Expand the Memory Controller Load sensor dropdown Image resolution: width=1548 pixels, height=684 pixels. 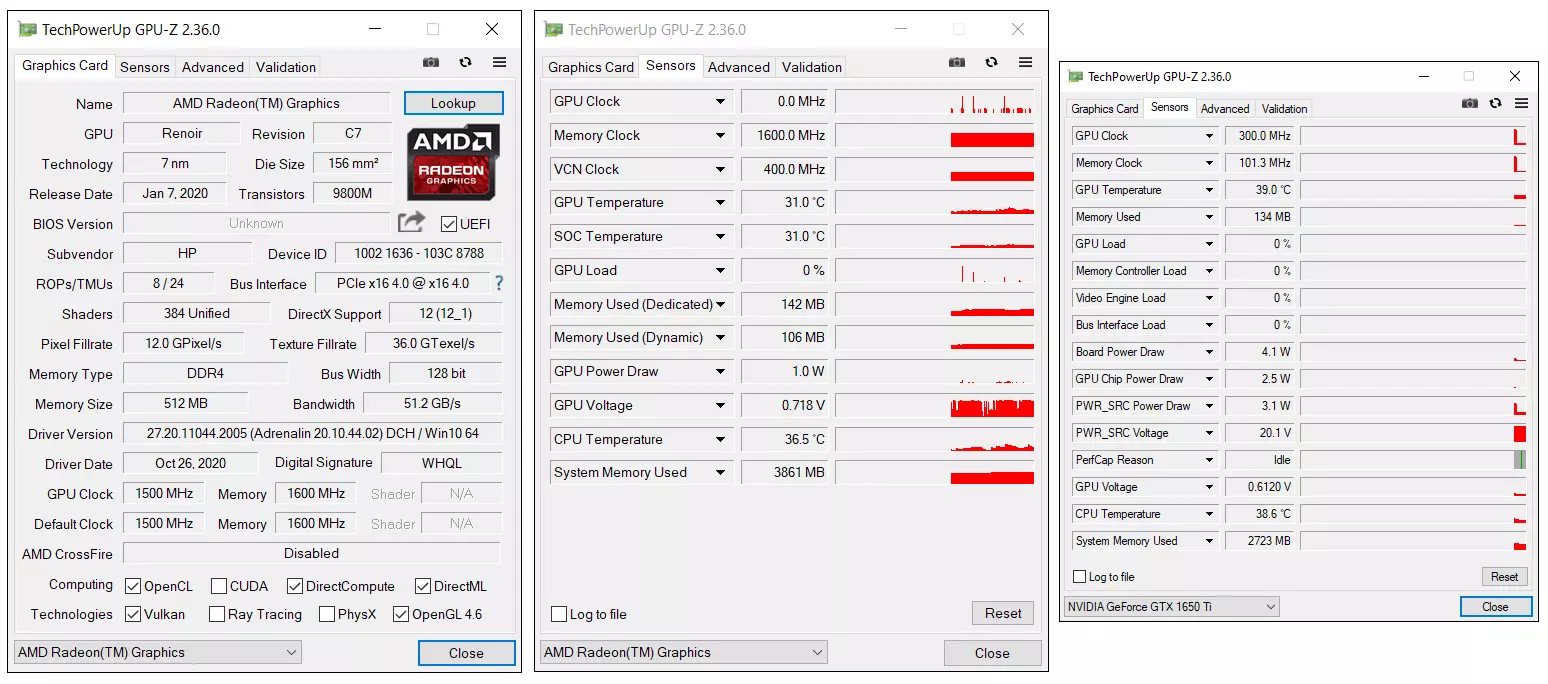point(1209,271)
